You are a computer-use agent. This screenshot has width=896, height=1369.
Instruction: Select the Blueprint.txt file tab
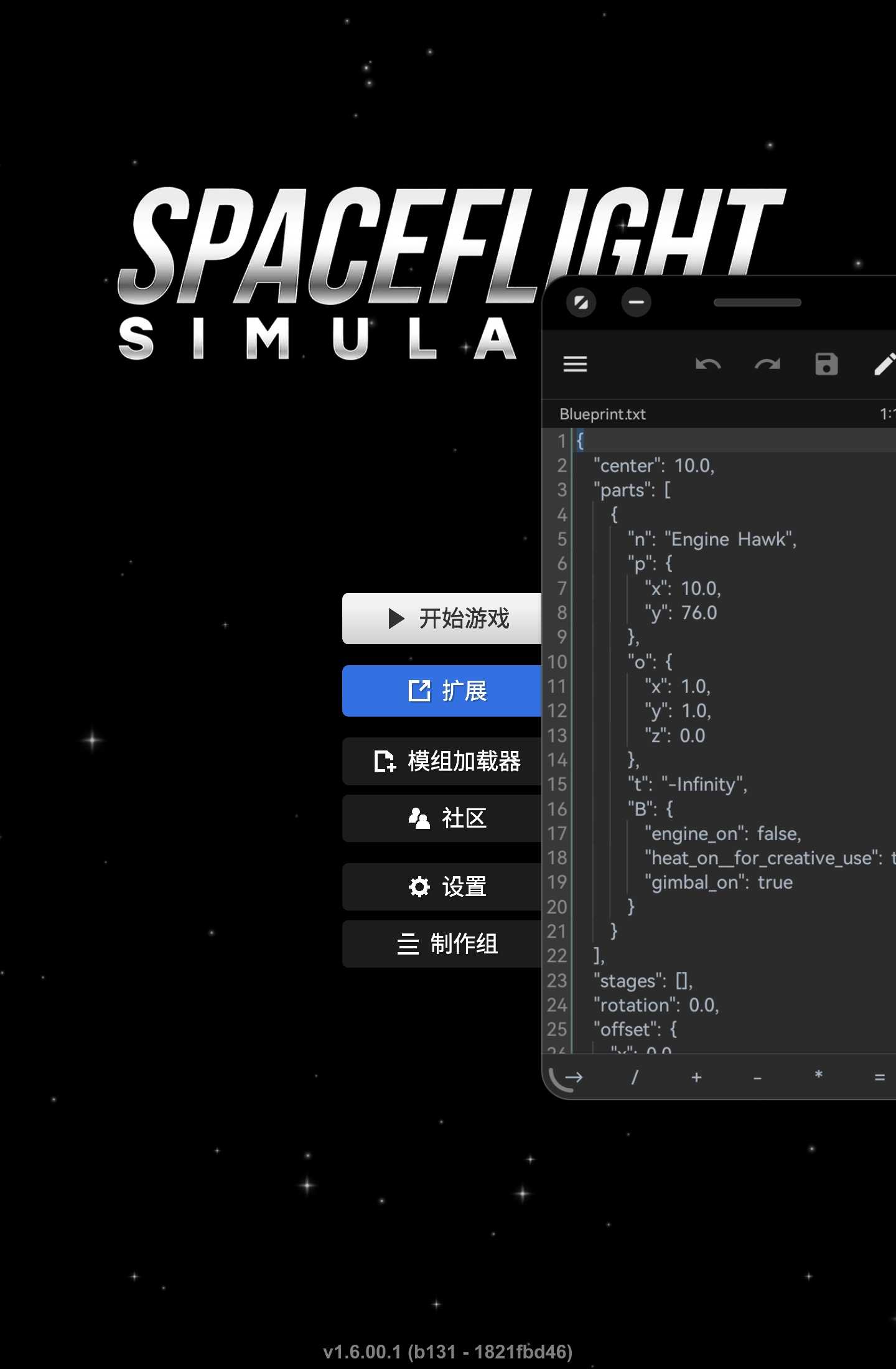pos(602,414)
